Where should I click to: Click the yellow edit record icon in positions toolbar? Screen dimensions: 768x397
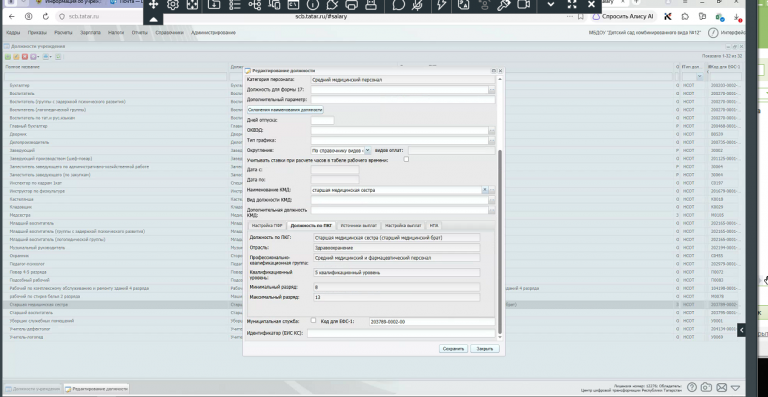point(16,57)
